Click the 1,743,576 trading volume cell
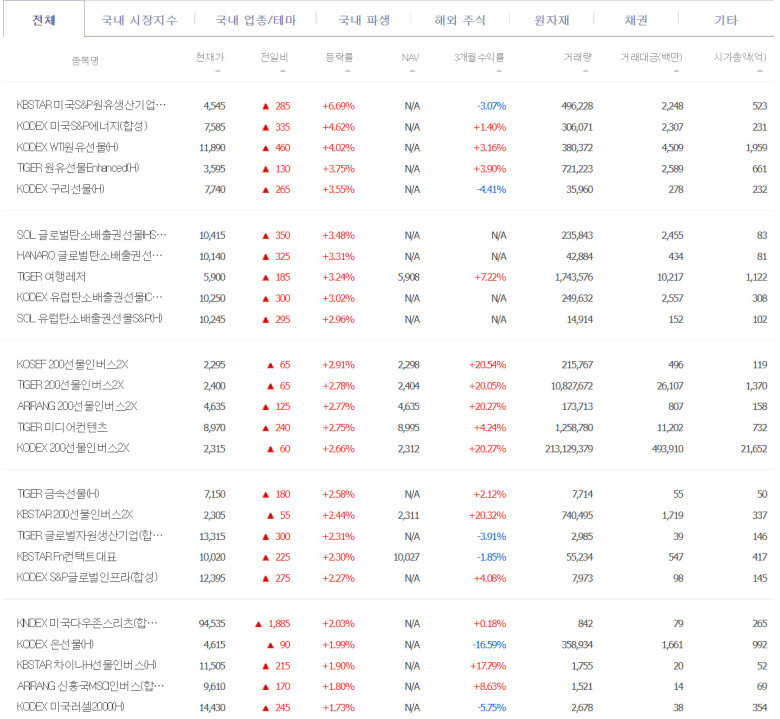Screen dimensions: 780x719 (574, 277)
